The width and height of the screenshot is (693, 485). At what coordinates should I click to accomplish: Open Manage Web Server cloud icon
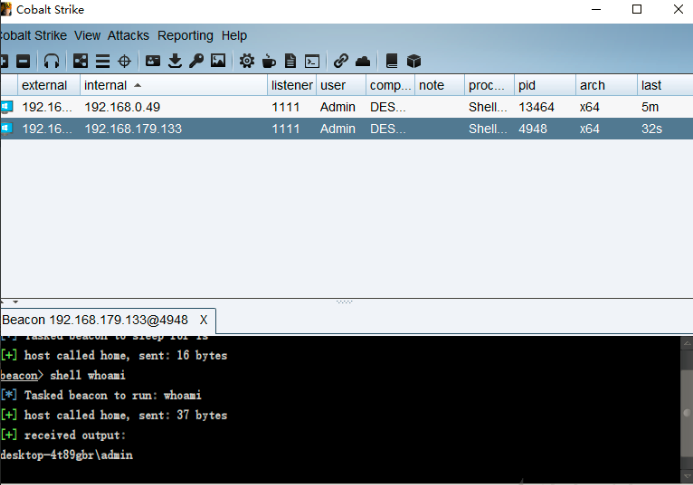click(363, 61)
